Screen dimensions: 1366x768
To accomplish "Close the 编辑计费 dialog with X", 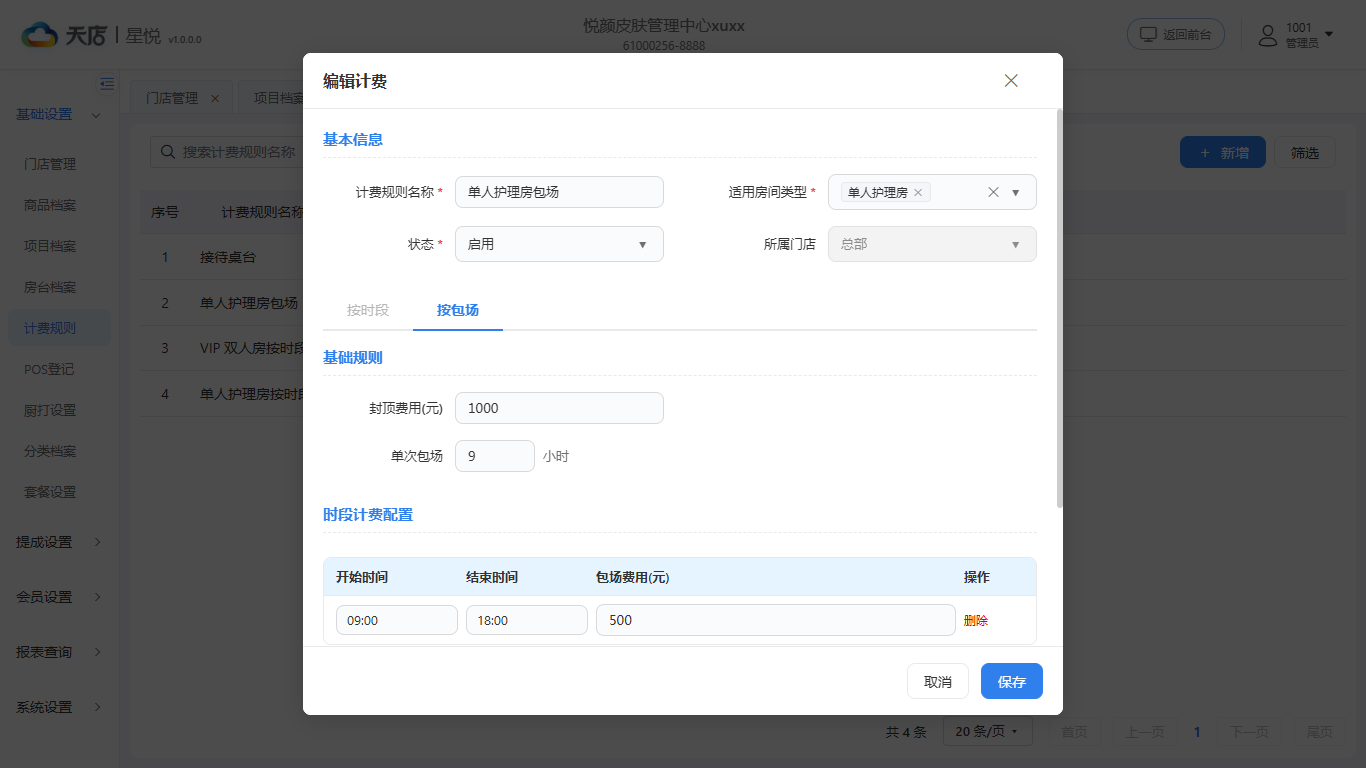I will click(x=1011, y=81).
